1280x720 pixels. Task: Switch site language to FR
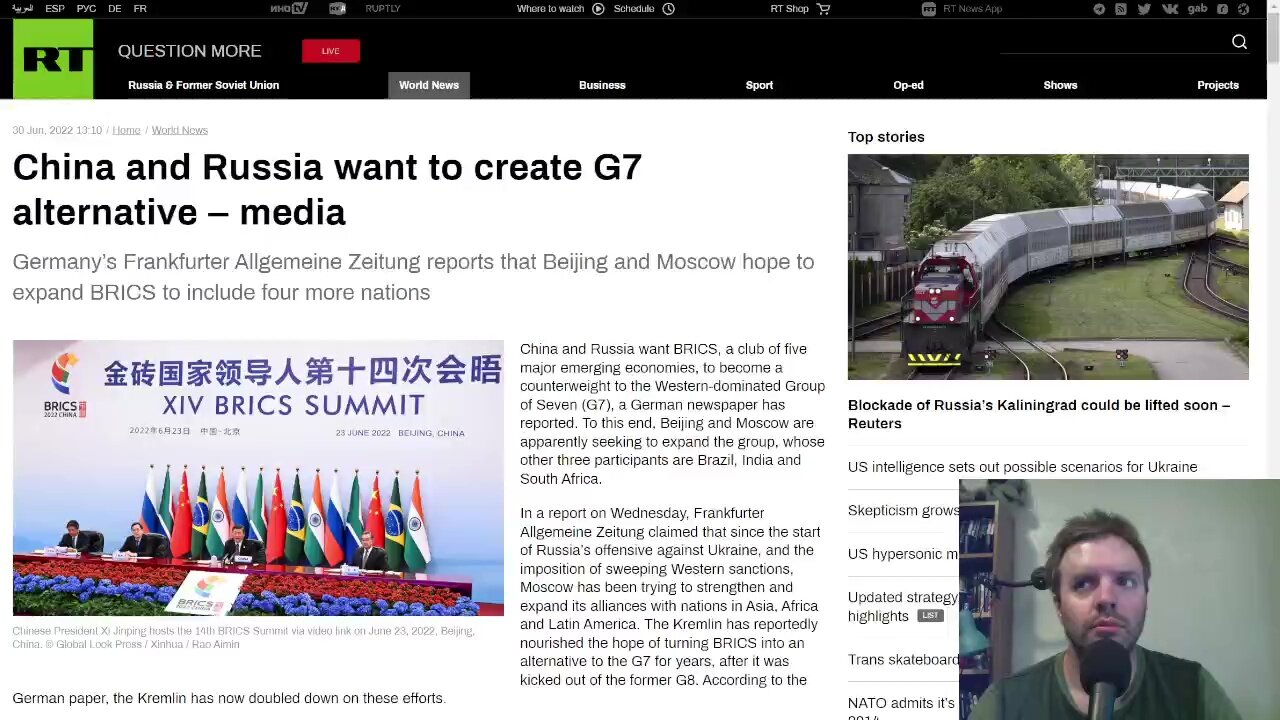tap(140, 9)
